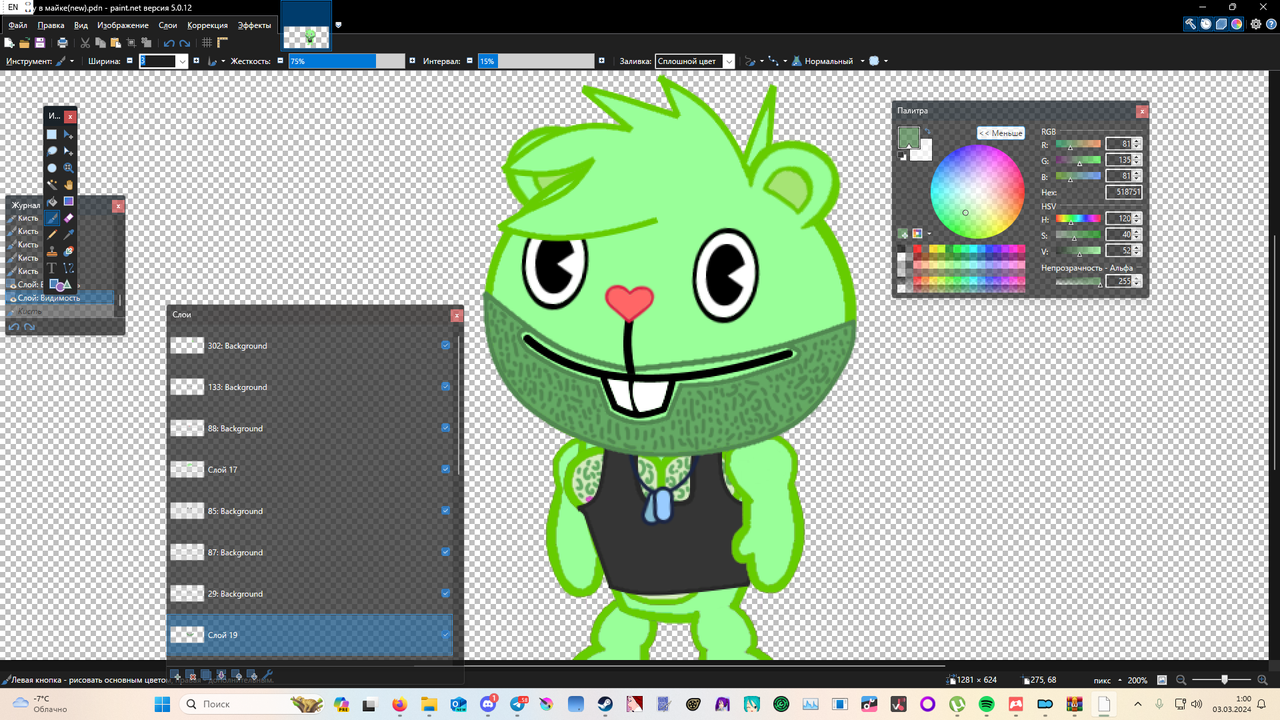Click the Интервал spacing slider
This screenshot has width=1280, height=720.
pyautogui.click(x=536, y=61)
